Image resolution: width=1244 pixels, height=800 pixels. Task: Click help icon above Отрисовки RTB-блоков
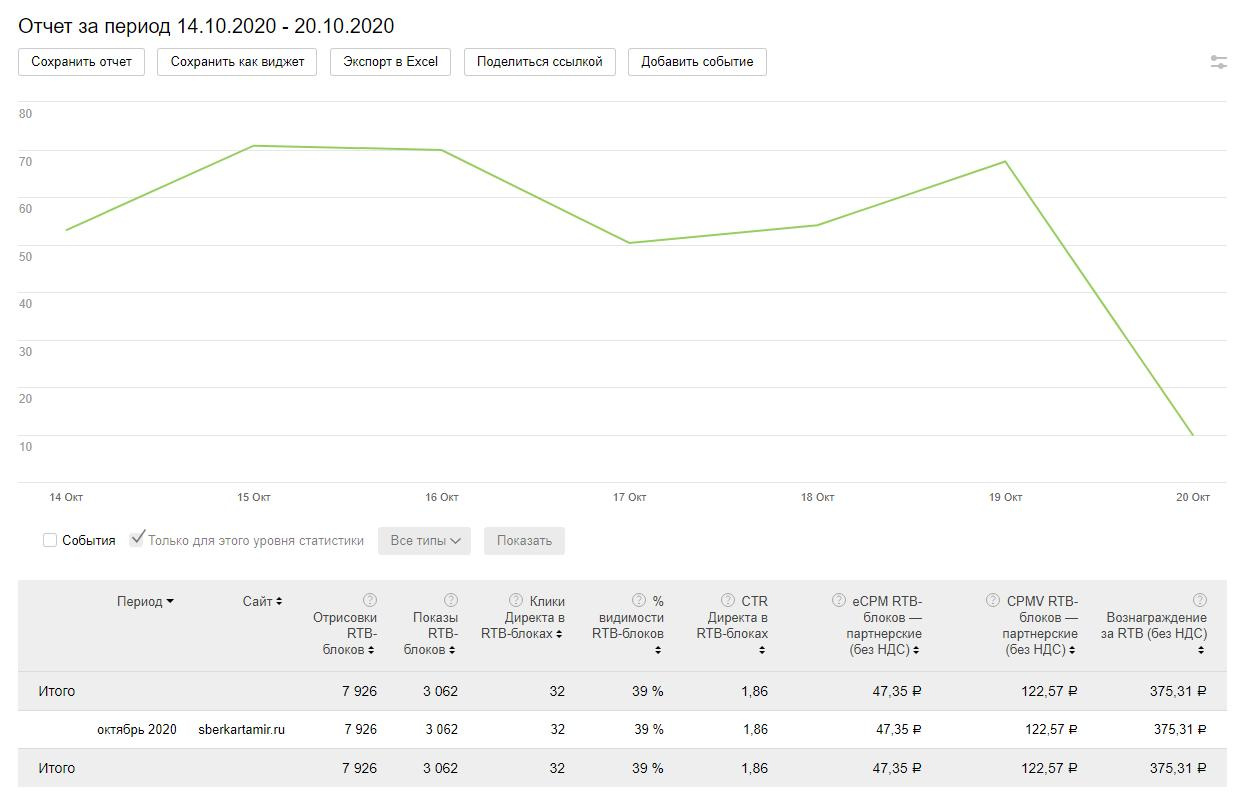[x=370, y=600]
